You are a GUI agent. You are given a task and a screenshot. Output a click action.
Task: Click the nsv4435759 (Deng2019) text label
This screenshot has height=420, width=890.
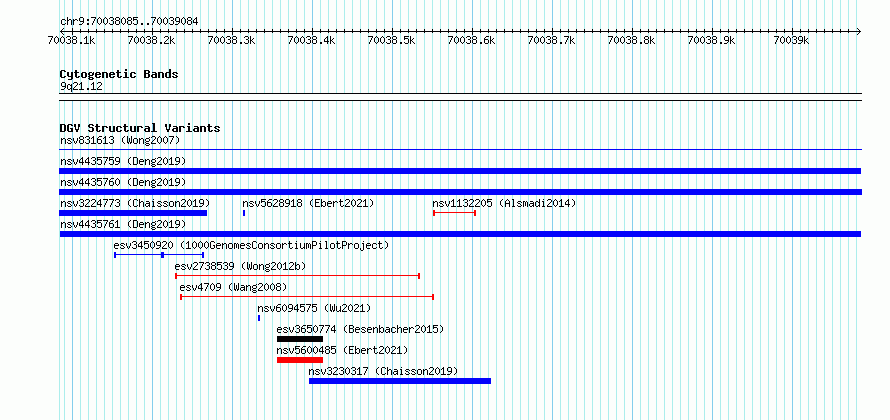(123, 161)
